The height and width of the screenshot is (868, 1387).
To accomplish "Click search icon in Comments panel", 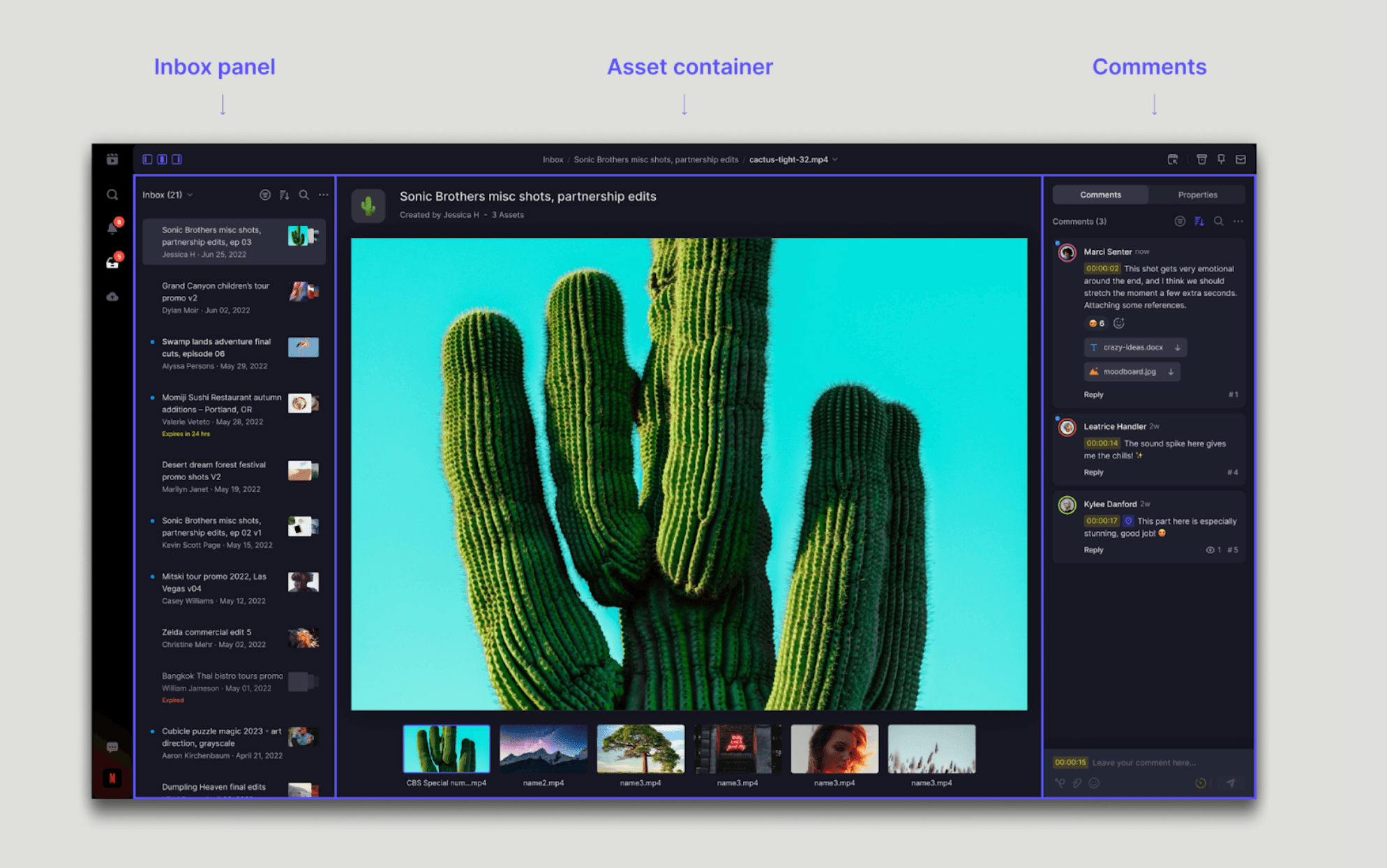I will [x=1218, y=221].
